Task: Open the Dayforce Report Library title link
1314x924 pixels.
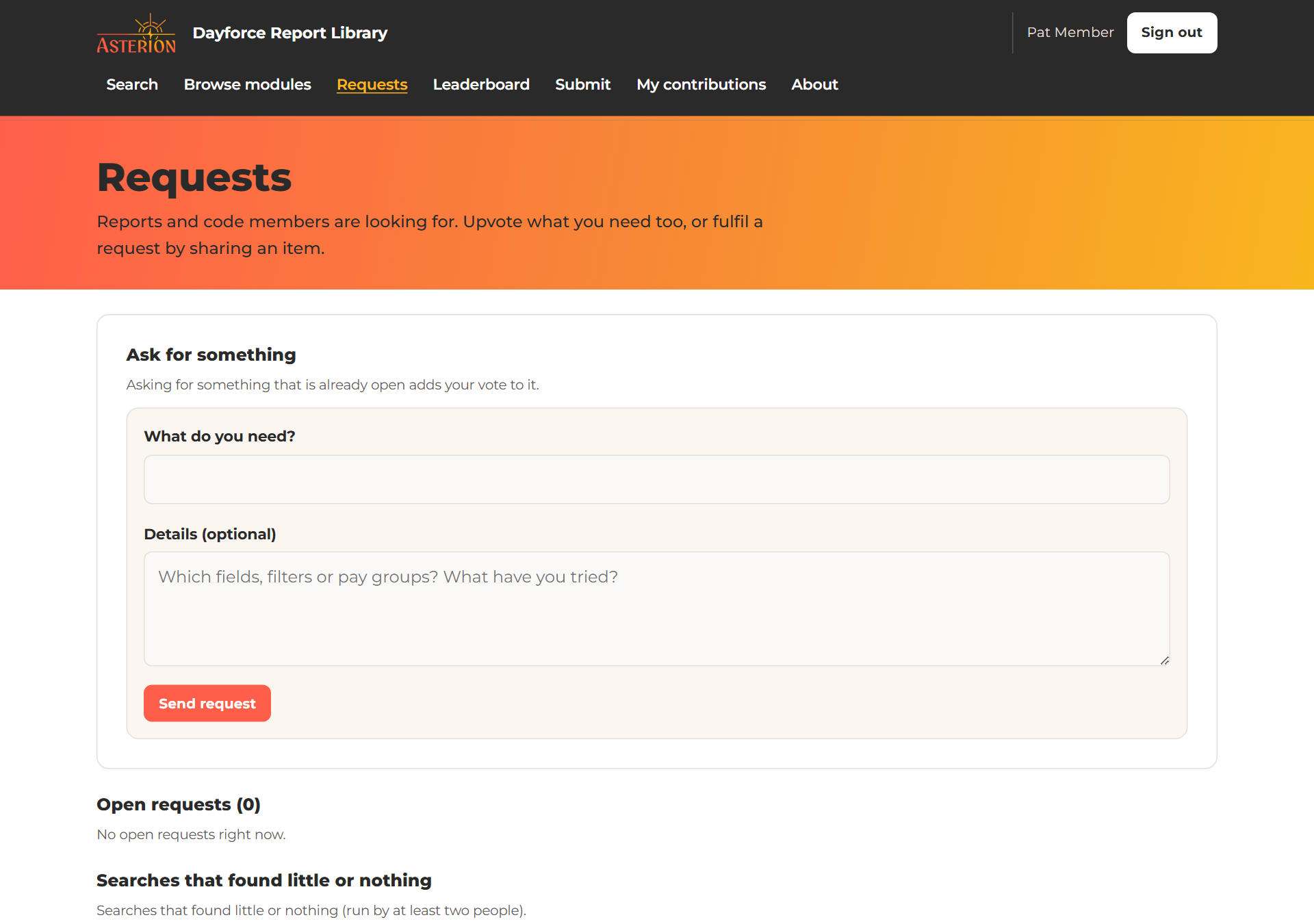Action: [289, 33]
